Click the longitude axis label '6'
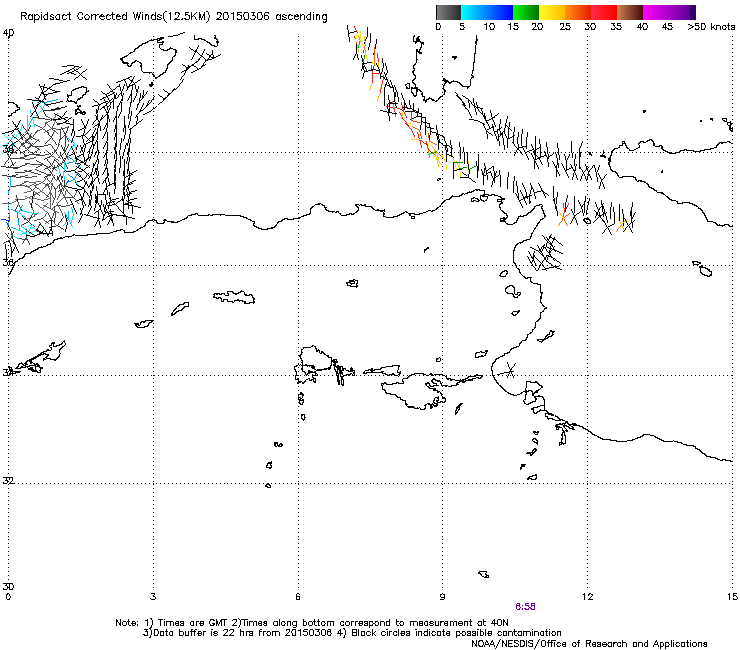 298,597
